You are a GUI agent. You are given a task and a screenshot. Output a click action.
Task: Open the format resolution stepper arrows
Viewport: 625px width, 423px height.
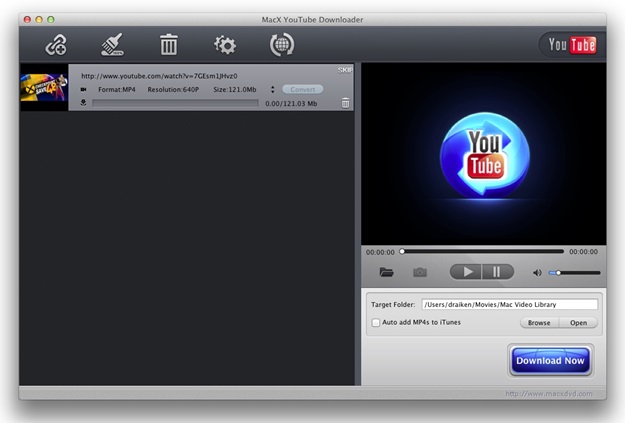tap(273, 89)
